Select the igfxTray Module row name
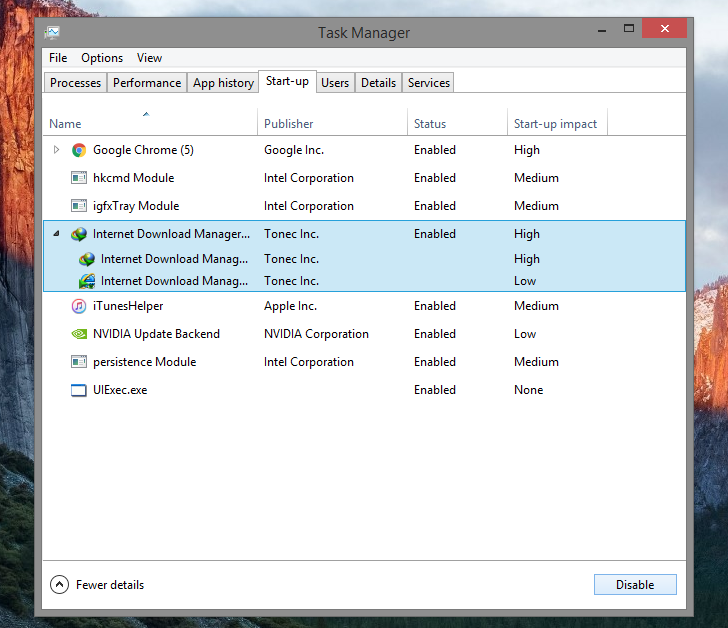This screenshot has height=628, width=728. pos(136,206)
